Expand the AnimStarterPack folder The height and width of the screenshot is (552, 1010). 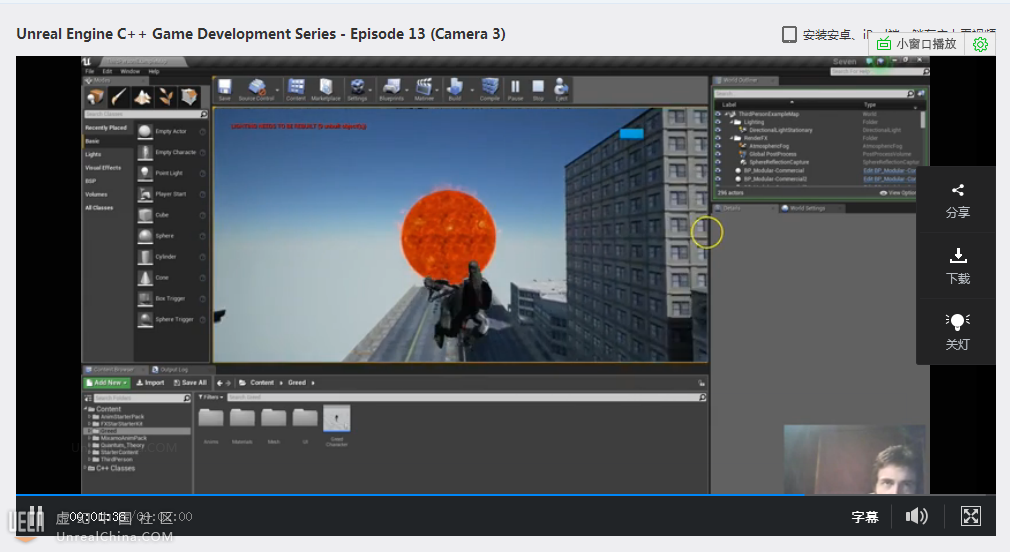click(x=90, y=417)
